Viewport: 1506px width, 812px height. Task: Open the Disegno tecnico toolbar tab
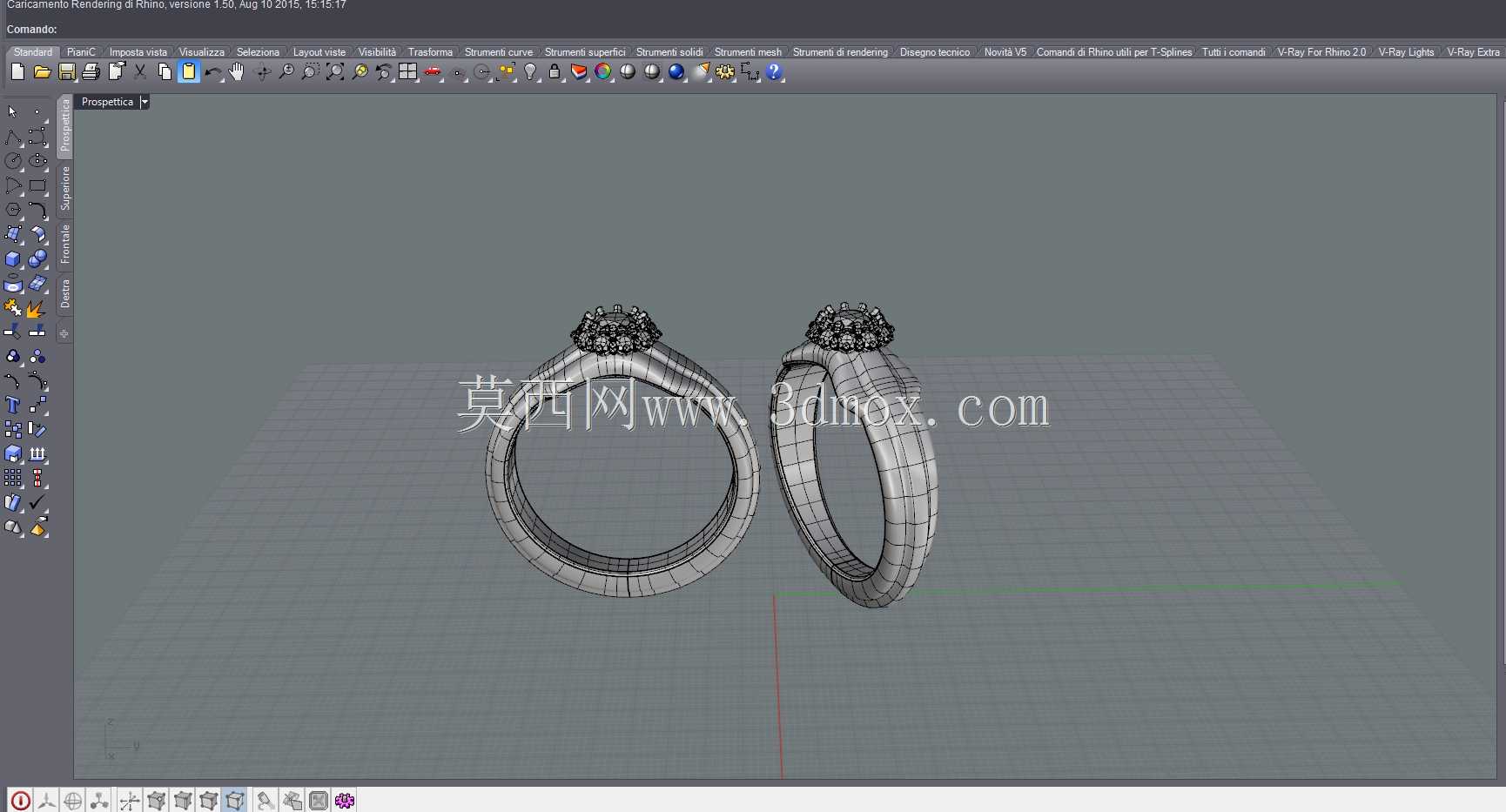tap(935, 52)
